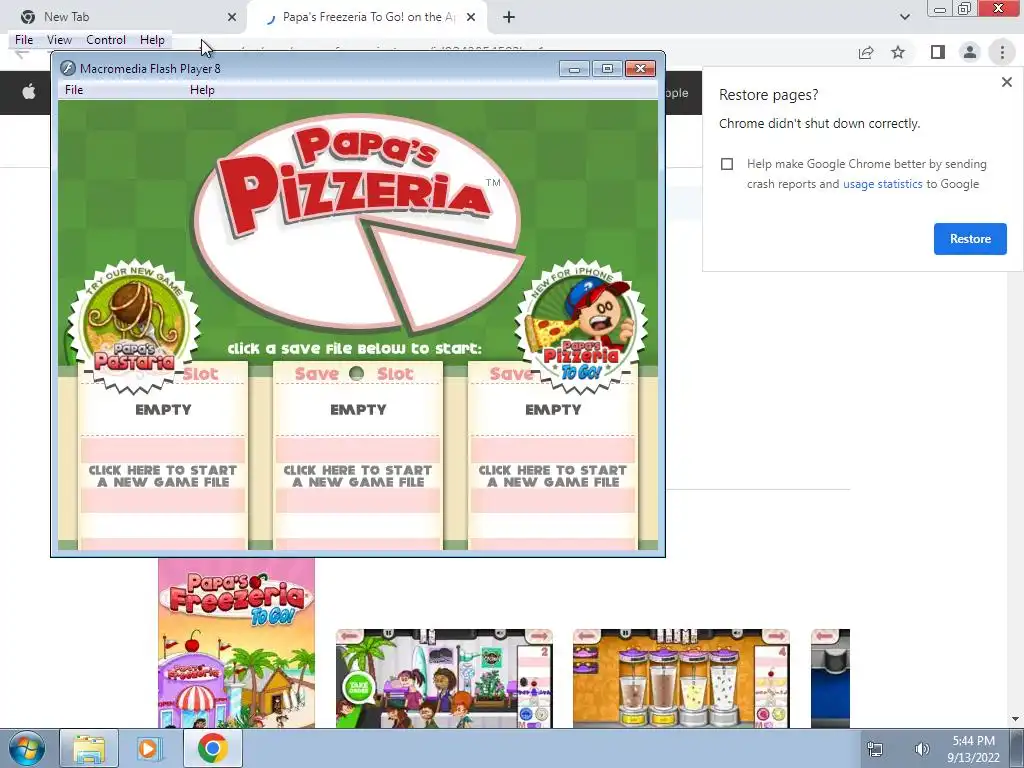Image resolution: width=1024 pixels, height=768 pixels.
Task: Click Flash Player title bar icon
Action: [67, 69]
